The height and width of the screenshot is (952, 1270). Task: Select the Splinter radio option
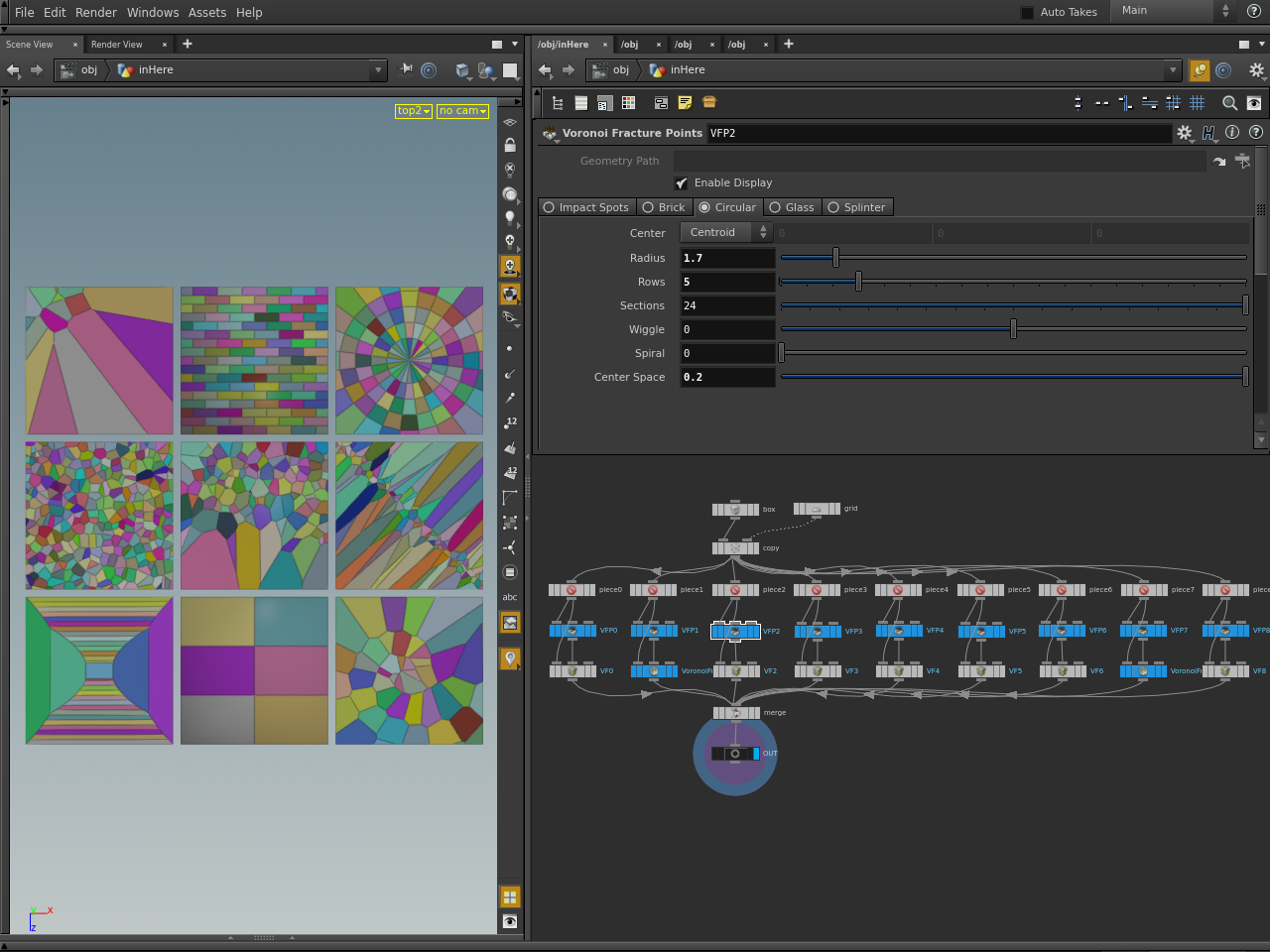pos(857,207)
